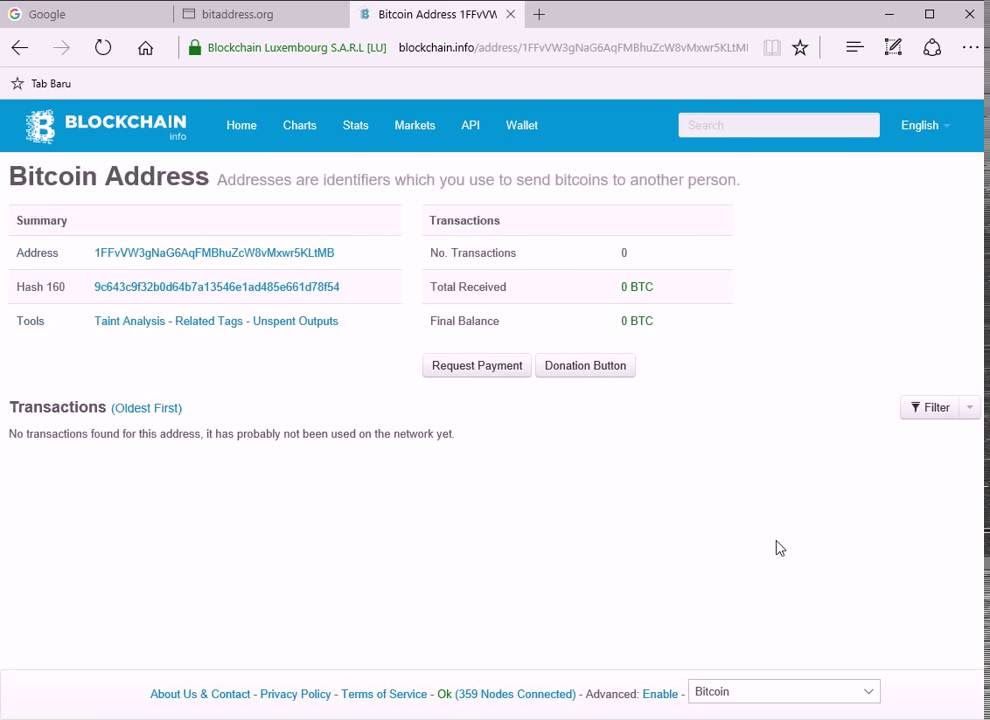Image resolution: width=990 pixels, height=720 pixels.
Task: Click the green padlock security icon
Action: click(x=195, y=47)
